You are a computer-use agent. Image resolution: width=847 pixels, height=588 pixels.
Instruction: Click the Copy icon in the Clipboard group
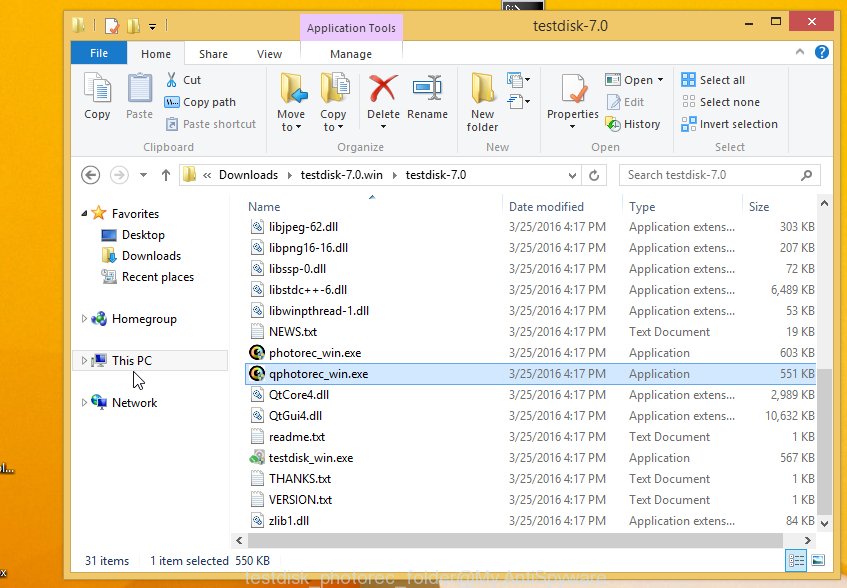(x=97, y=88)
